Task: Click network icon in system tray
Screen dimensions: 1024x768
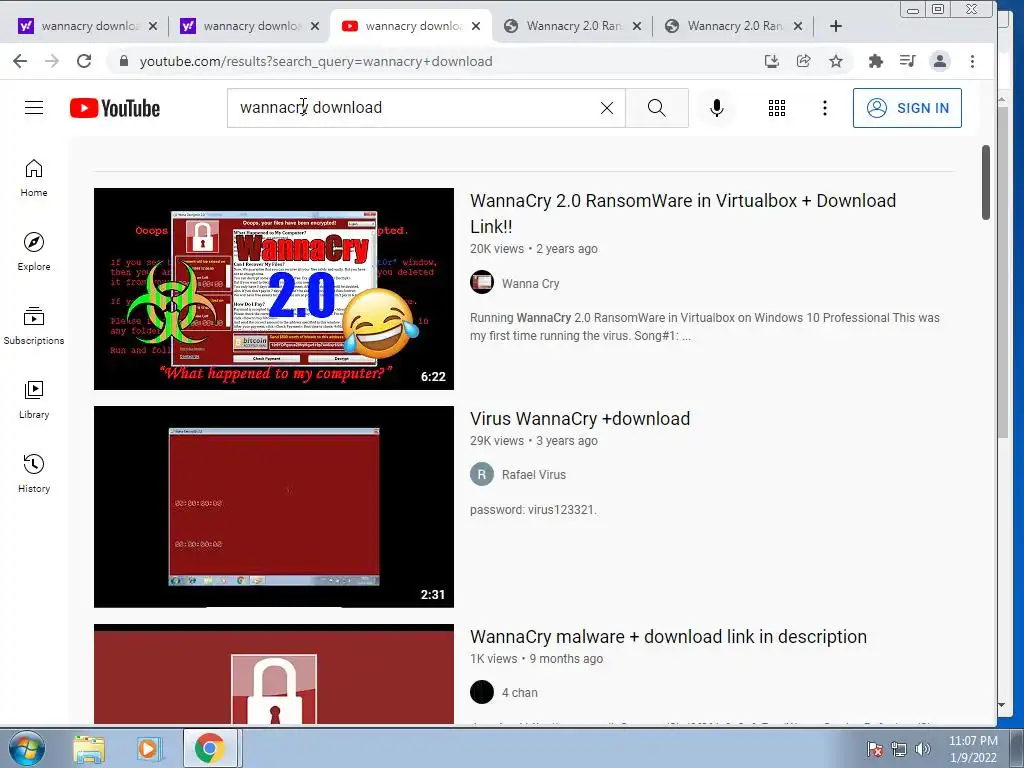Action: [899, 749]
